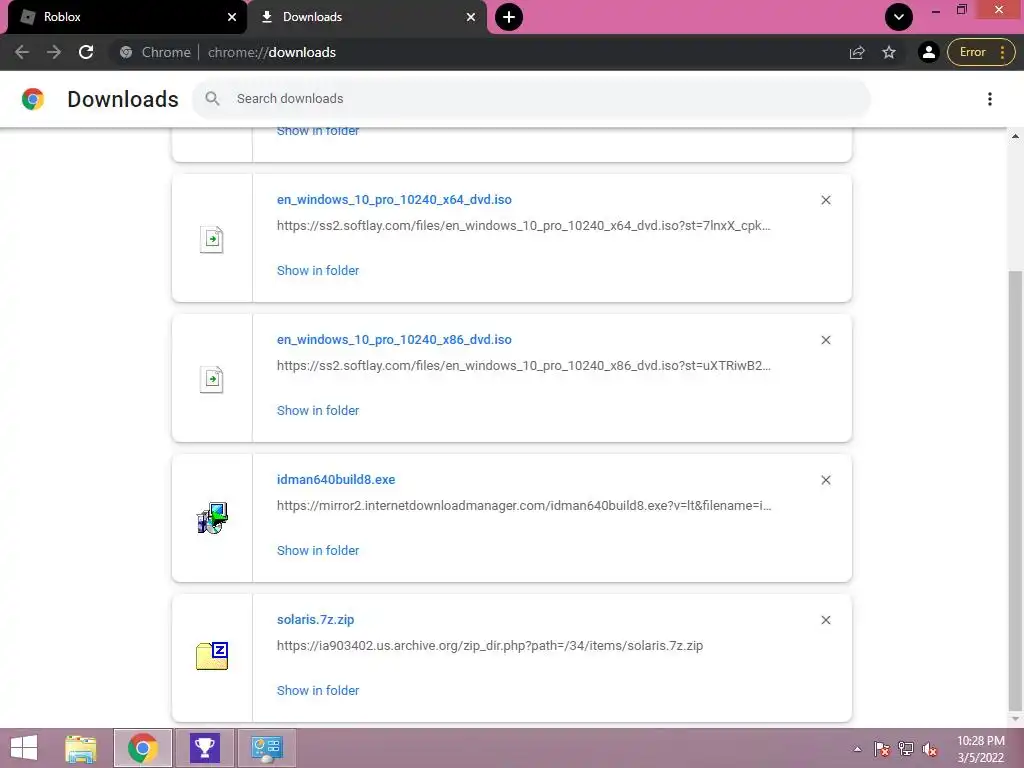
Task: Click the Error update button
Action: [x=981, y=52]
